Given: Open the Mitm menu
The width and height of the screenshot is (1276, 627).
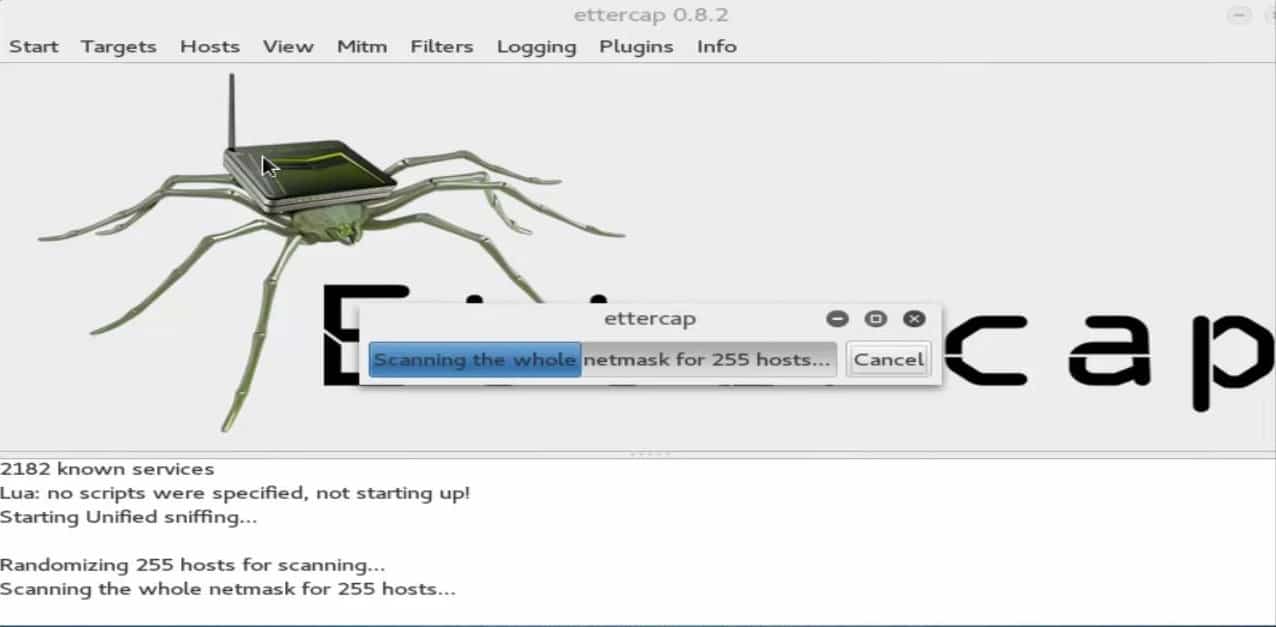Looking at the screenshot, I should click(362, 46).
